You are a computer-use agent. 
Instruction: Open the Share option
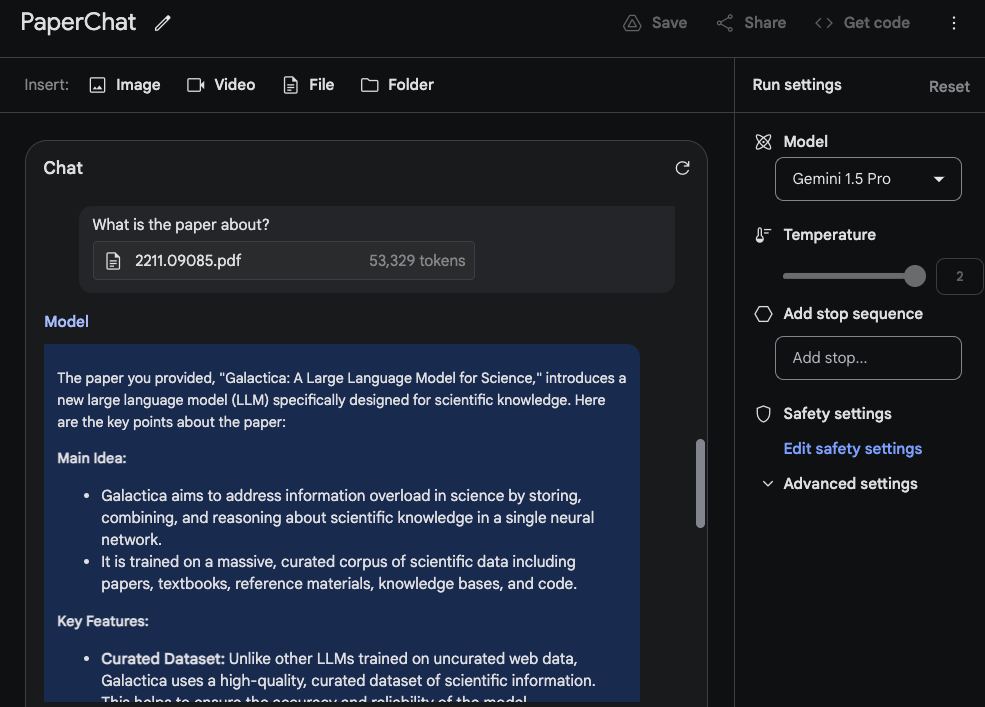point(751,23)
